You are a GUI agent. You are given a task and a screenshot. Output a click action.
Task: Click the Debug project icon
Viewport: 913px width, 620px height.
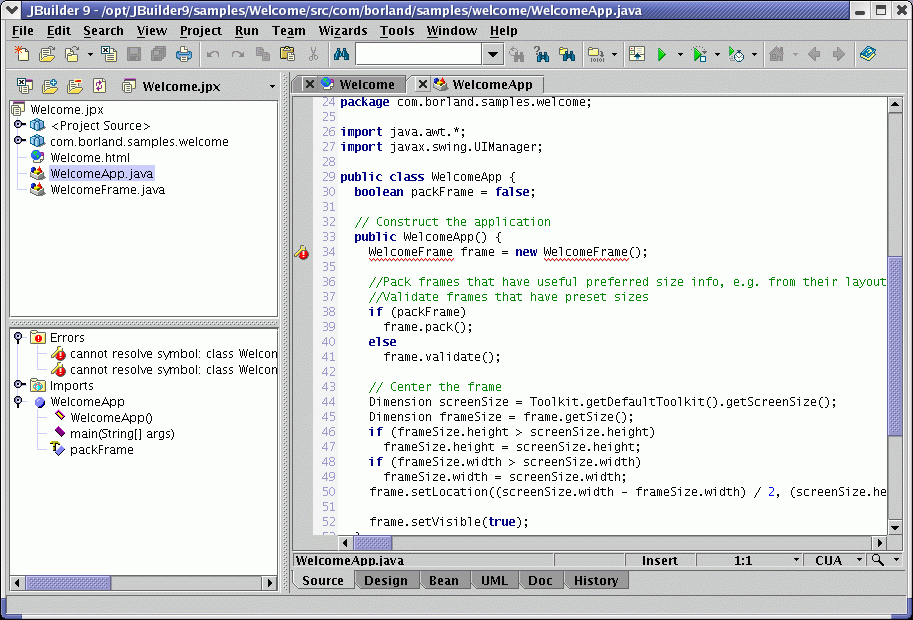pos(700,55)
